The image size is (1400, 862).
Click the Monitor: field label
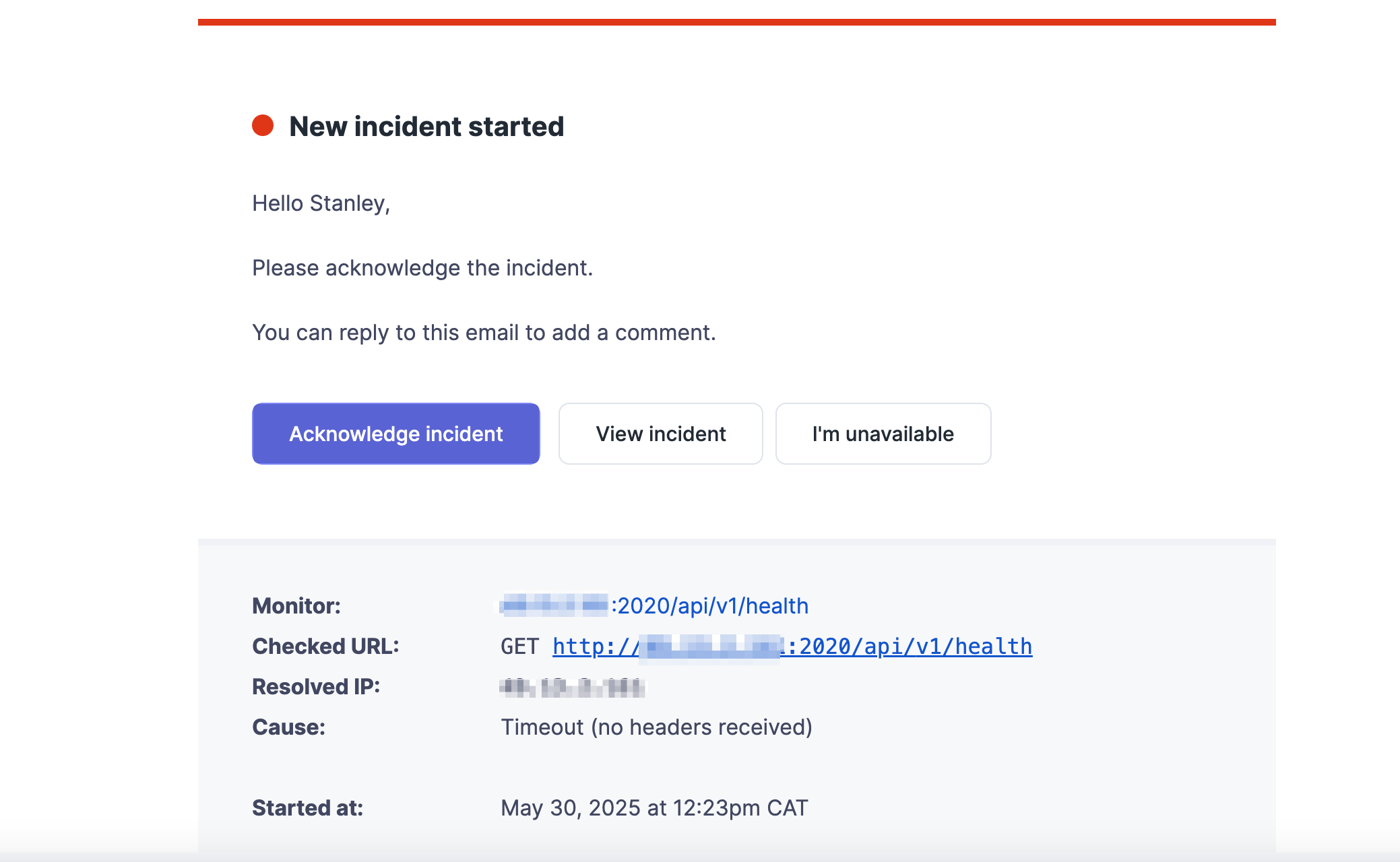(x=296, y=606)
